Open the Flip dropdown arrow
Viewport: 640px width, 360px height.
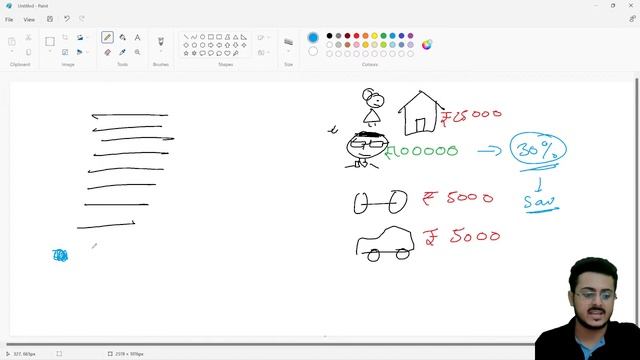87,52
